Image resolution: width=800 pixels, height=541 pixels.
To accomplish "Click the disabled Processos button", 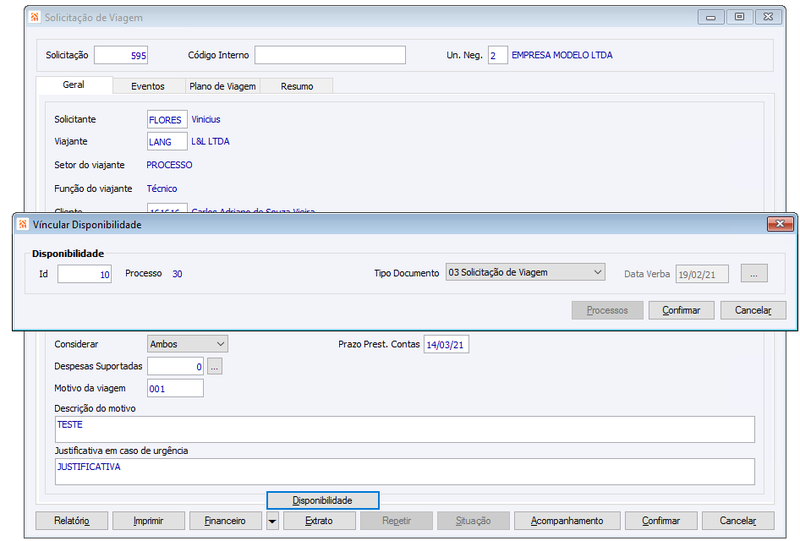I will (x=607, y=310).
